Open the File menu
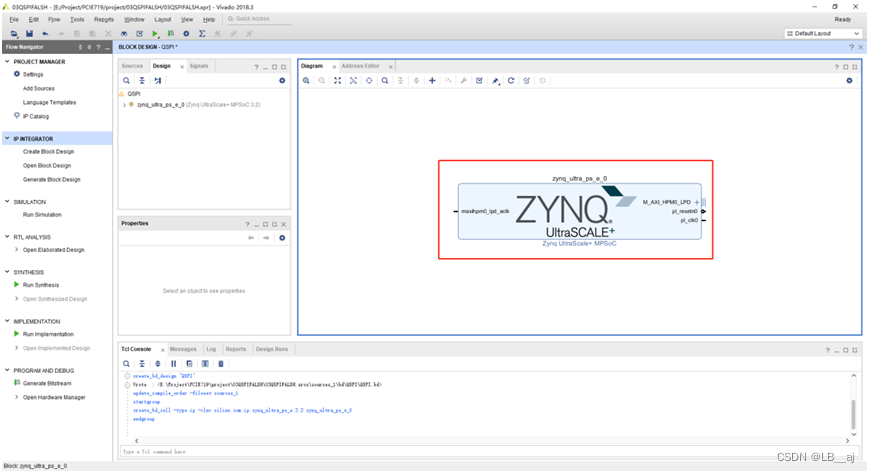The width and height of the screenshot is (869, 473). click(14, 19)
